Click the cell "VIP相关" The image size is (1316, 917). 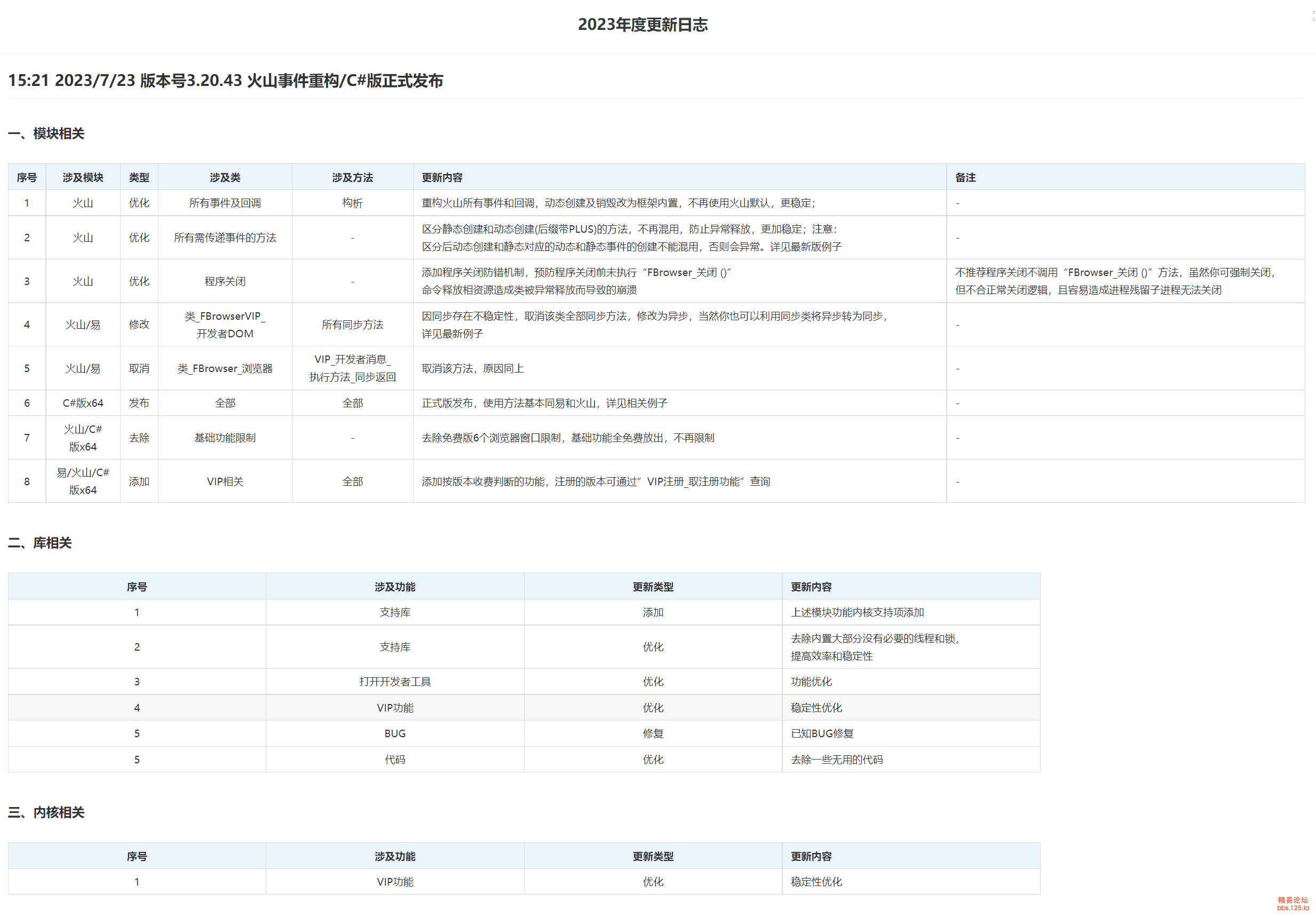(225, 481)
